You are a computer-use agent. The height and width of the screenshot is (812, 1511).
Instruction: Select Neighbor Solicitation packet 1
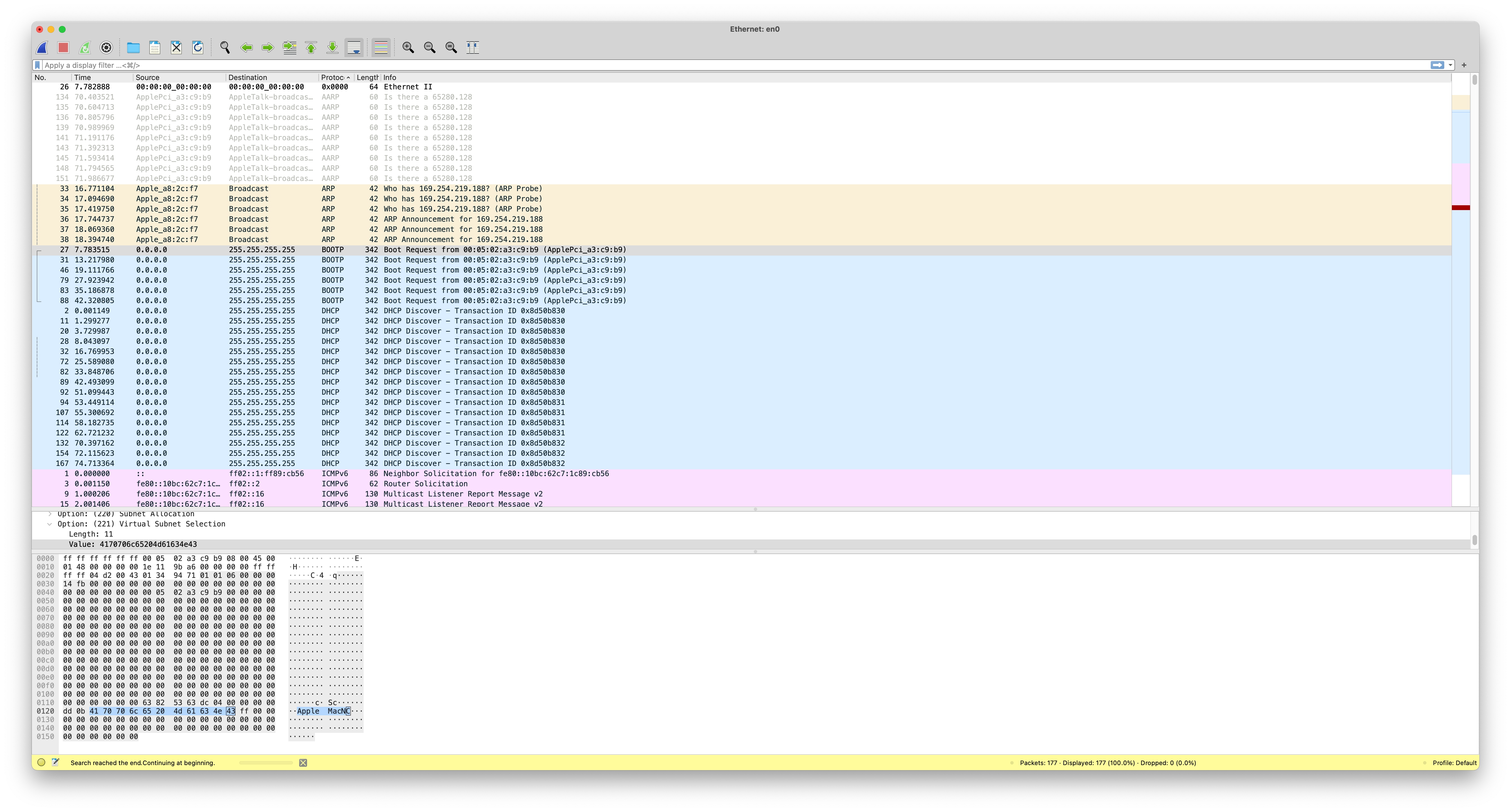coord(741,474)
